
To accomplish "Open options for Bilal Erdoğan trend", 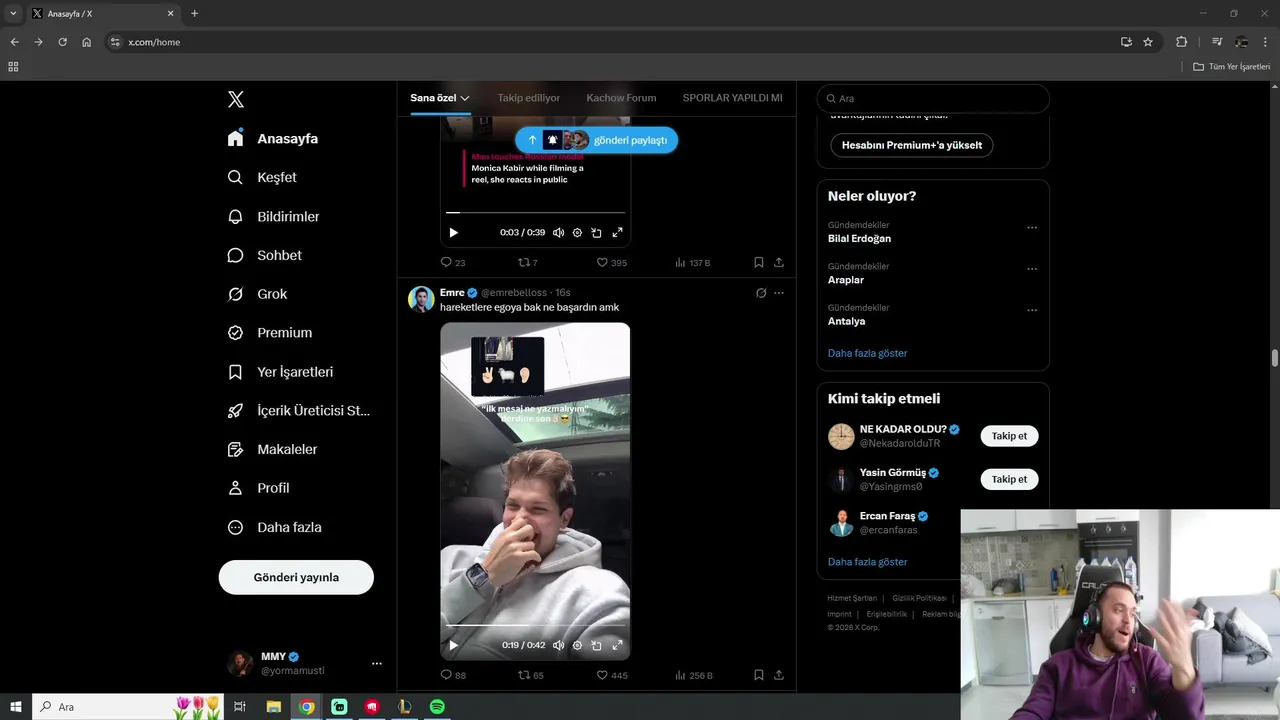I will [1032, 228].
